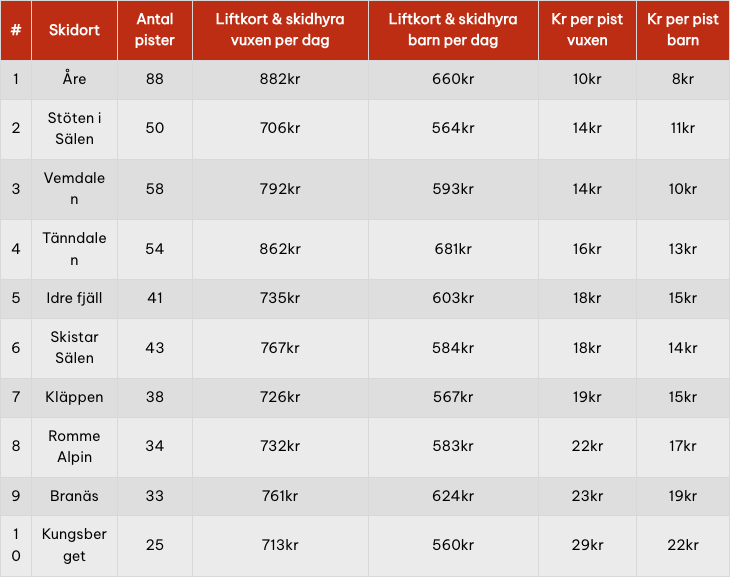Click Branäs piste count of 33
The width and height of the screenshot is (730, 580).
point(154,495)
